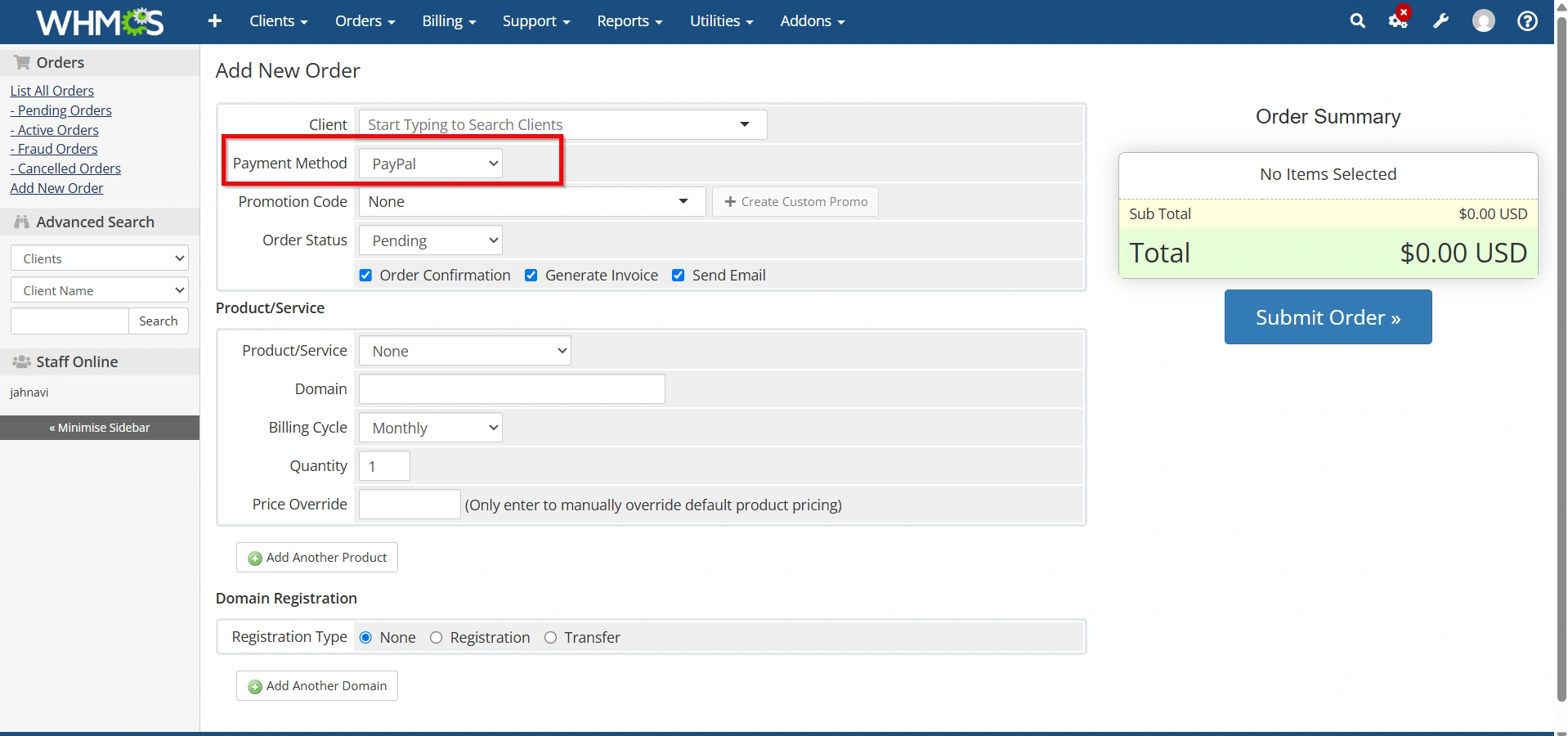Screen dimensions: 1568x736
Task: Open the List All Orders link
Action: (52, 91)
